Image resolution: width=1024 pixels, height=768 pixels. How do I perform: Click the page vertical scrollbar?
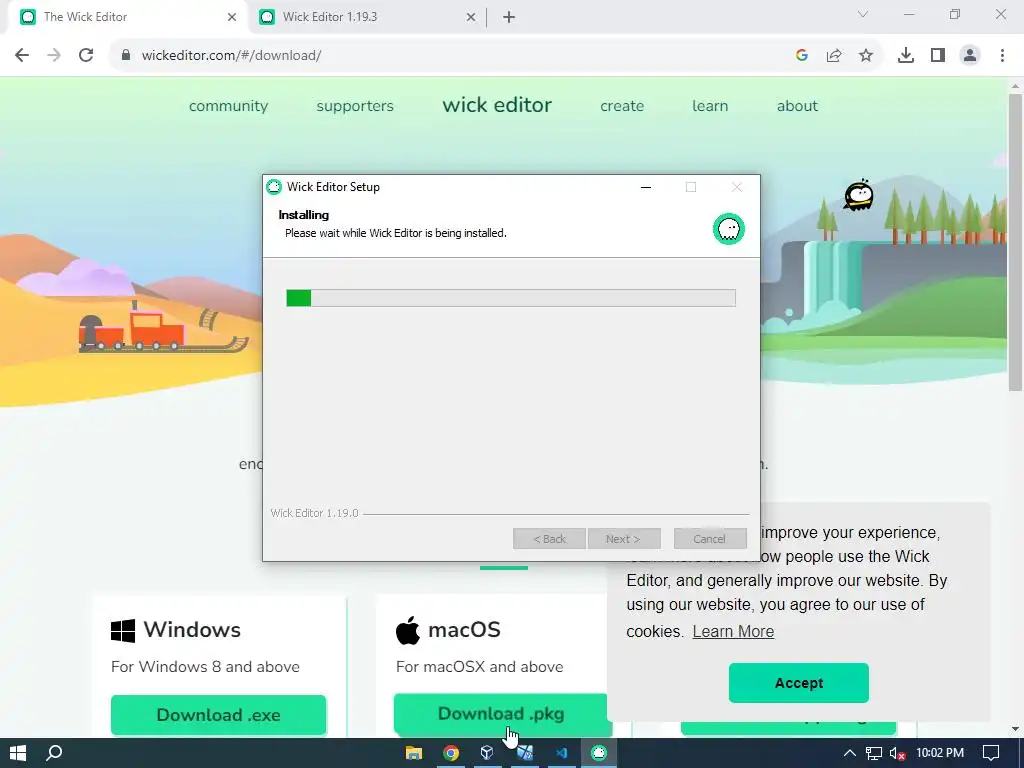1015,242
